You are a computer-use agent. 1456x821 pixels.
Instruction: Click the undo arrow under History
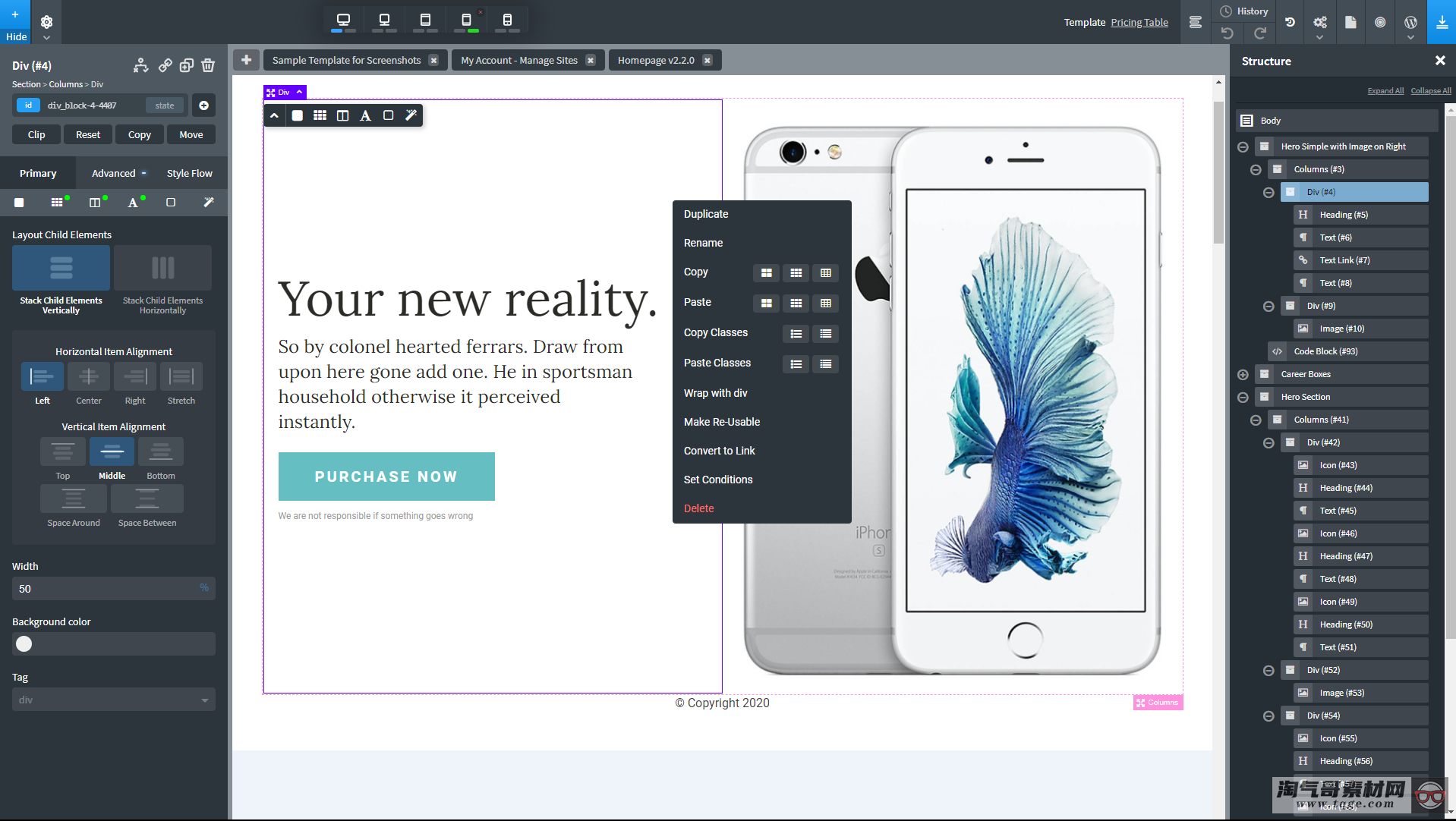tap(1228, 33)
